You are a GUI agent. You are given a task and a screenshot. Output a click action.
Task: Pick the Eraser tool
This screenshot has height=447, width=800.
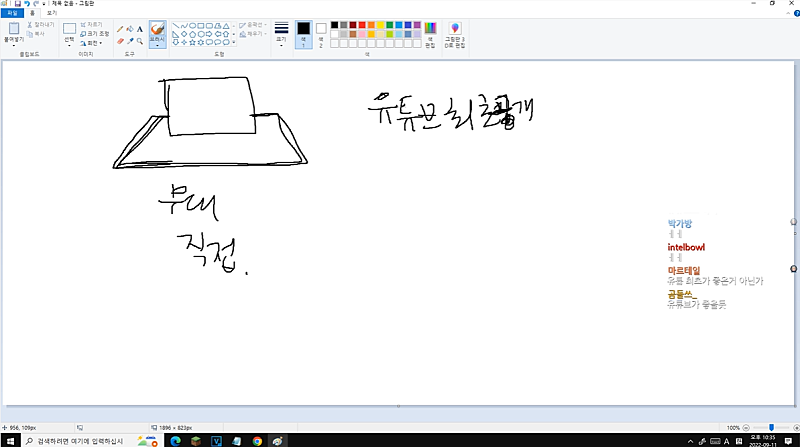coord(120,41)
